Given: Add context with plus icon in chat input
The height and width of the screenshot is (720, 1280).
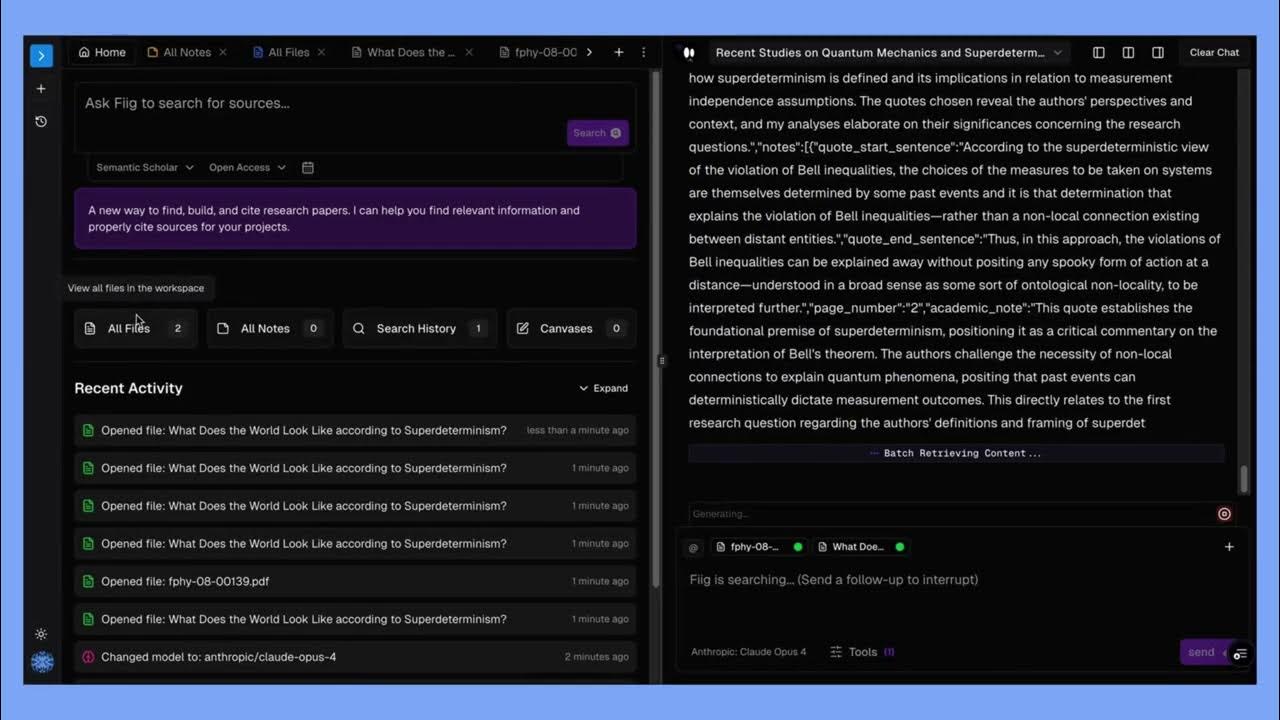Looking at the screenshot, I should click(x=1229, y=547).
